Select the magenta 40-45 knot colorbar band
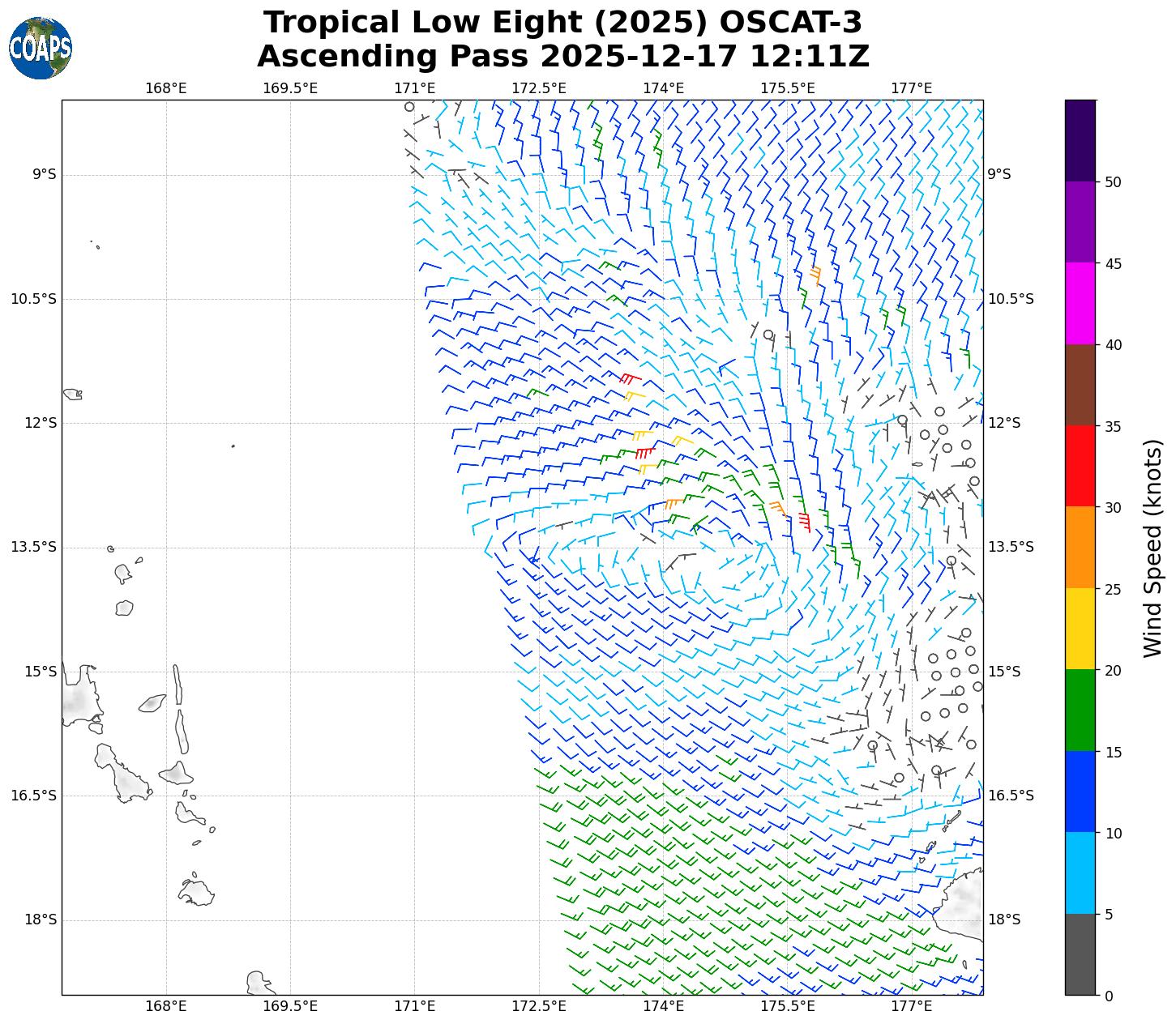The height and width of the screenshot is (1024, 1176). tap(1080, 303)
